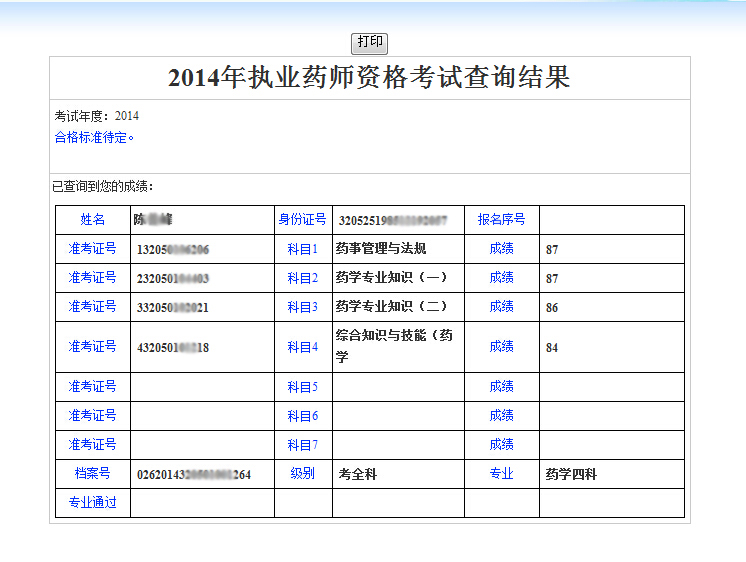Click the score 87 in the 药事管理与法规 row
The image size is (746, 562).
(x=552, y=249)
